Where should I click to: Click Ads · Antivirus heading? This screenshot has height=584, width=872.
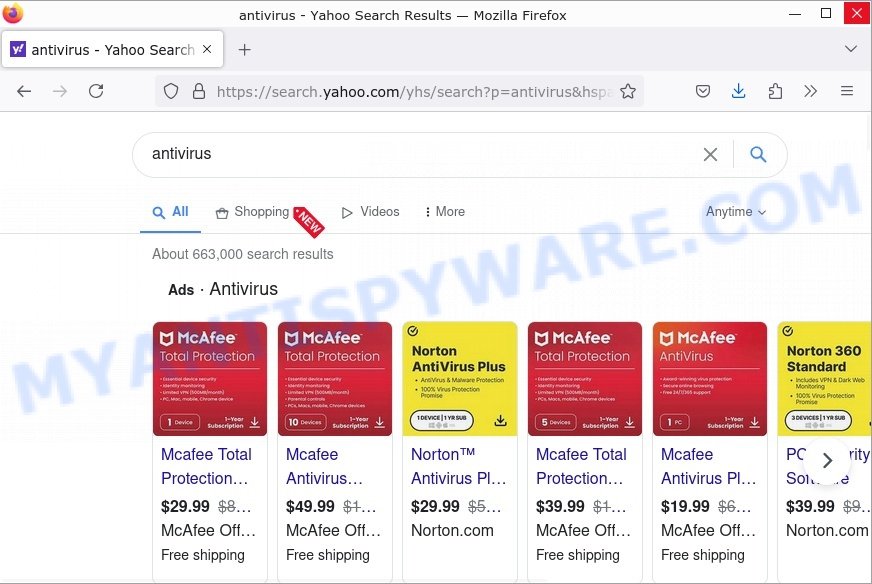coord(223,289)
